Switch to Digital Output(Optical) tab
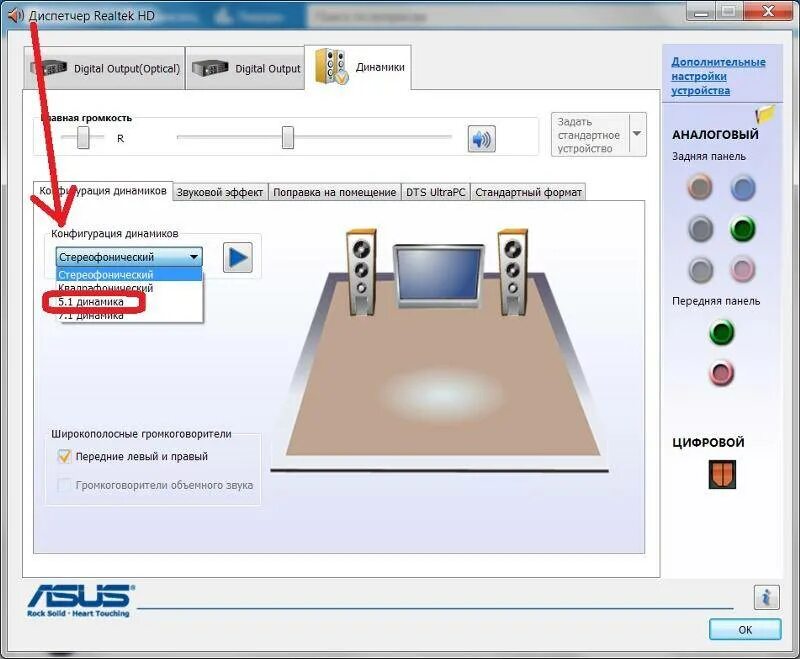 [104, 68]
